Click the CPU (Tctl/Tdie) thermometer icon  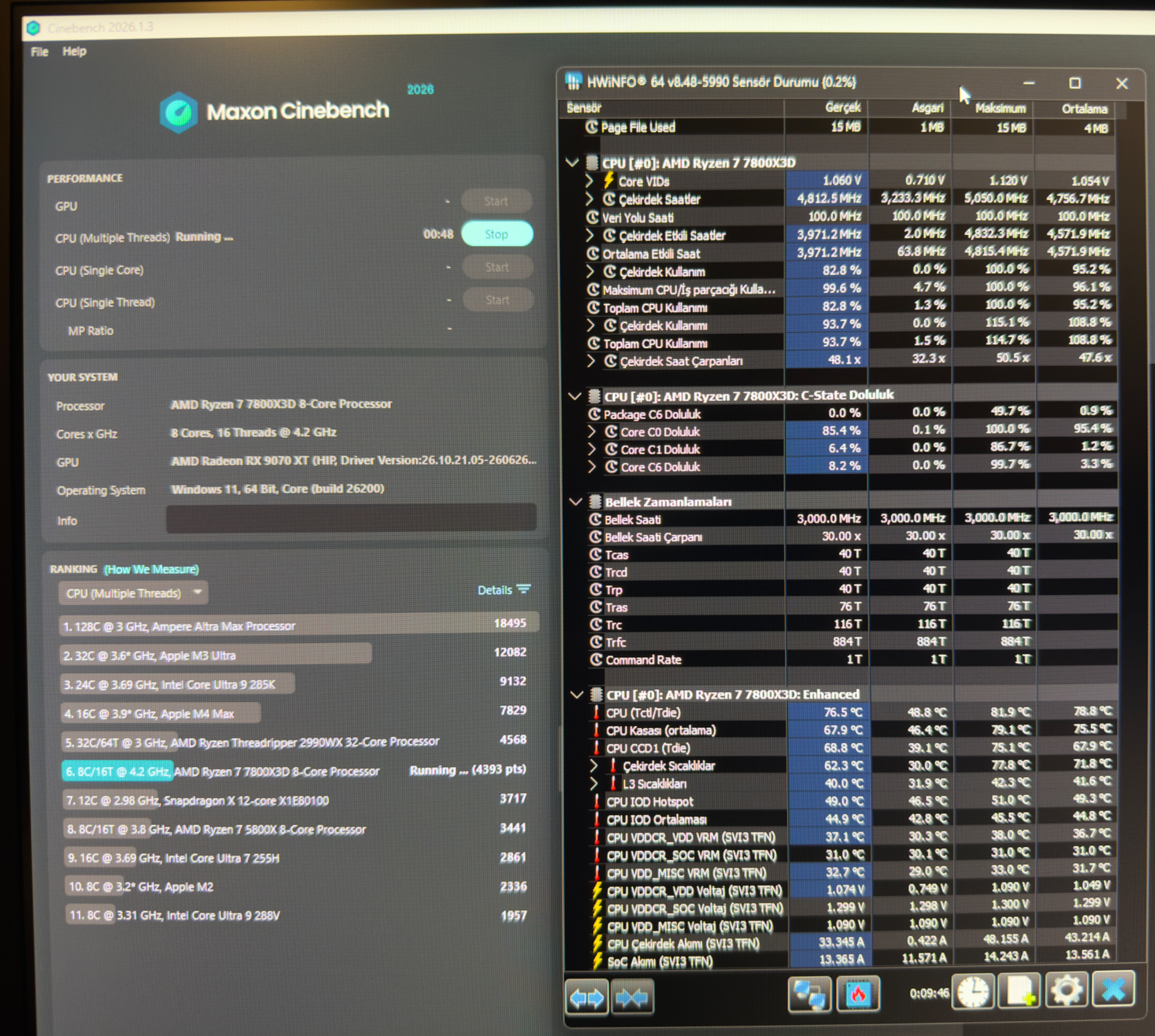click(595, 713)
